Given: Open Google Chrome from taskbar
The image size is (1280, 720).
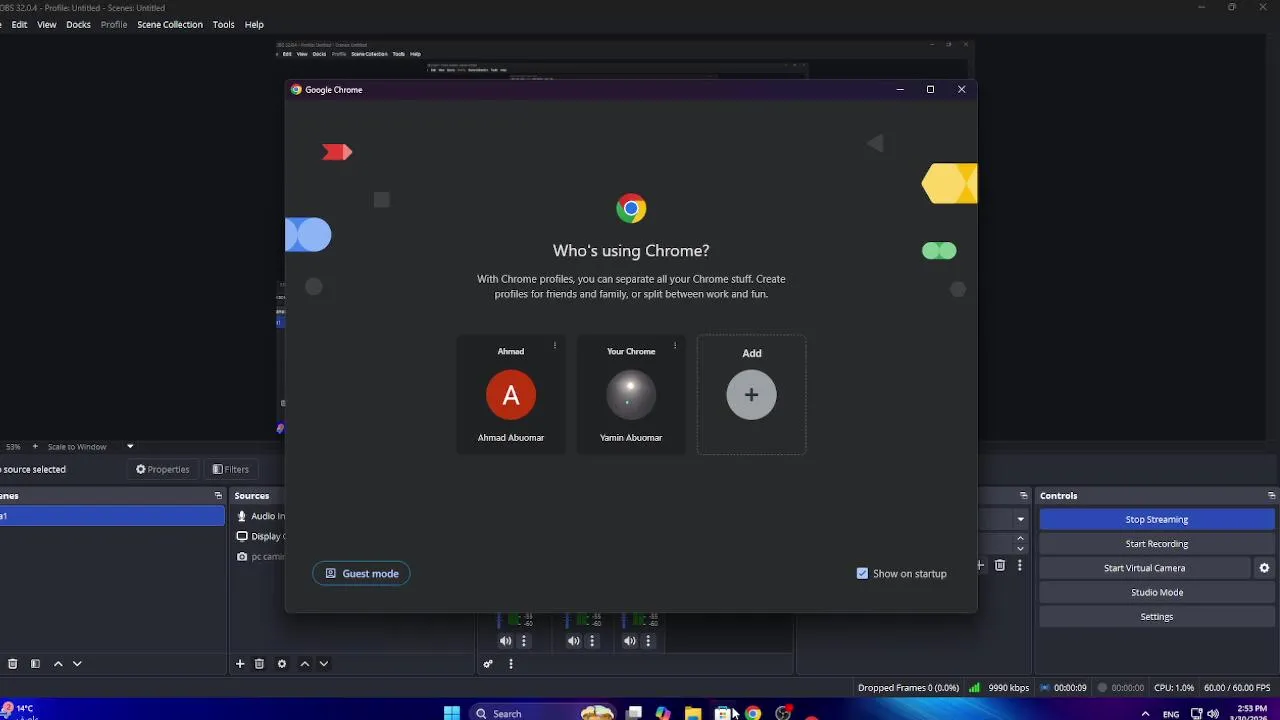Looking at the screenshot, I should [x=753, y=713].
